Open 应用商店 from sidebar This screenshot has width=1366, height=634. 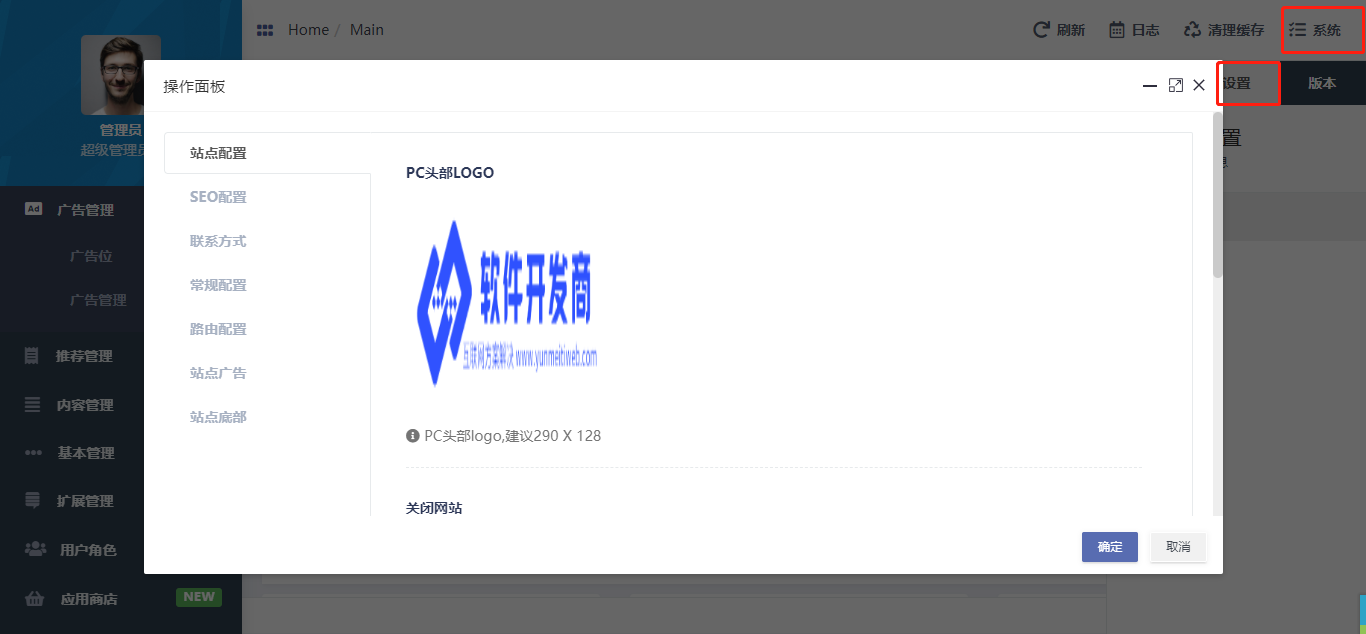(88, 600)
